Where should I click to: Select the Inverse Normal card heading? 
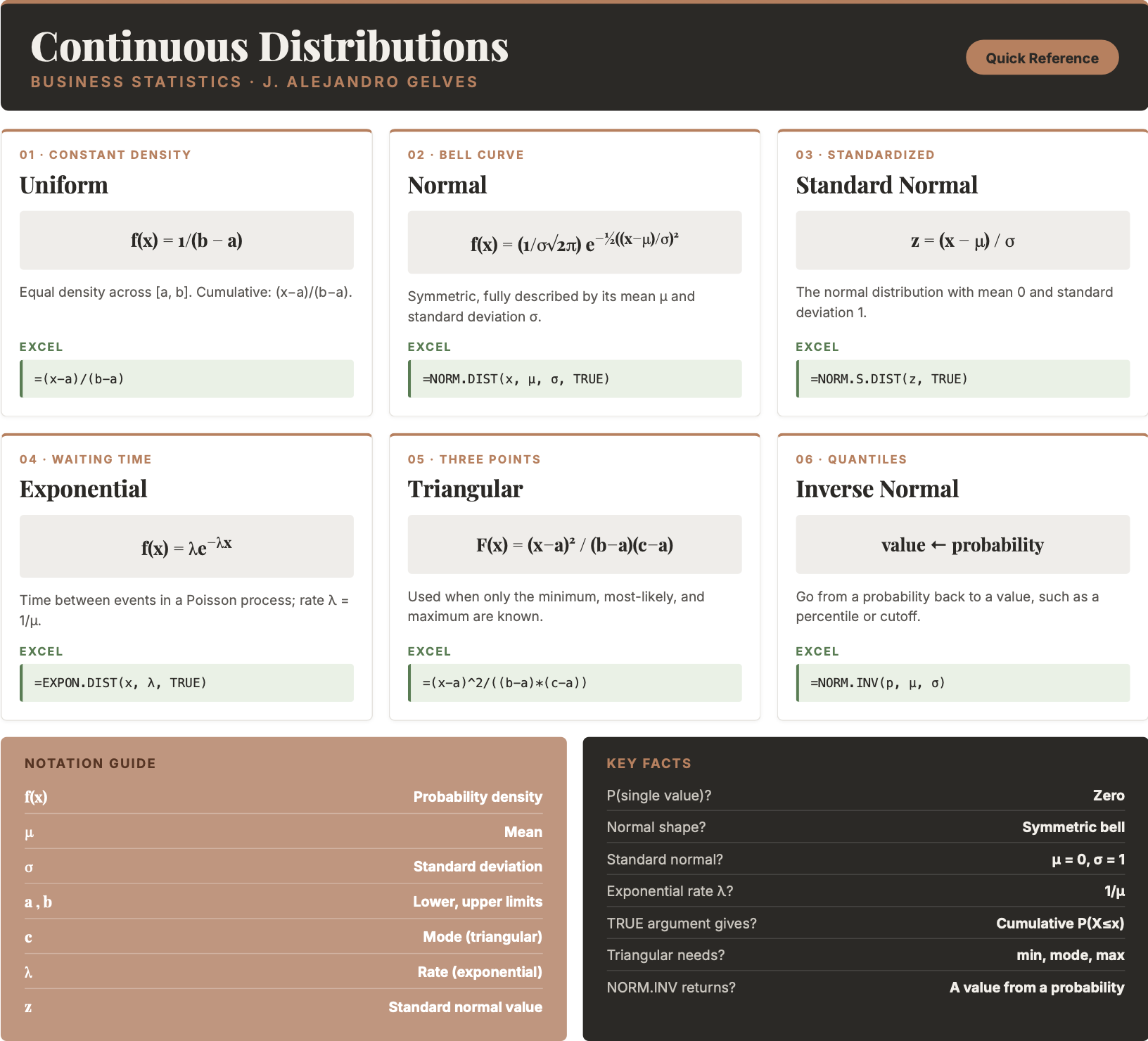click(877, 489)
